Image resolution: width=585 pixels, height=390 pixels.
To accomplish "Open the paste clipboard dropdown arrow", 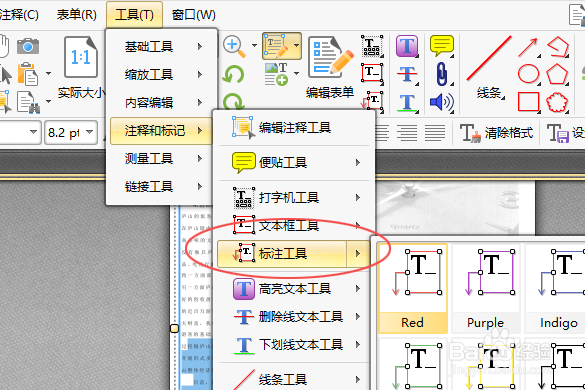I will [x=49, y=73].
